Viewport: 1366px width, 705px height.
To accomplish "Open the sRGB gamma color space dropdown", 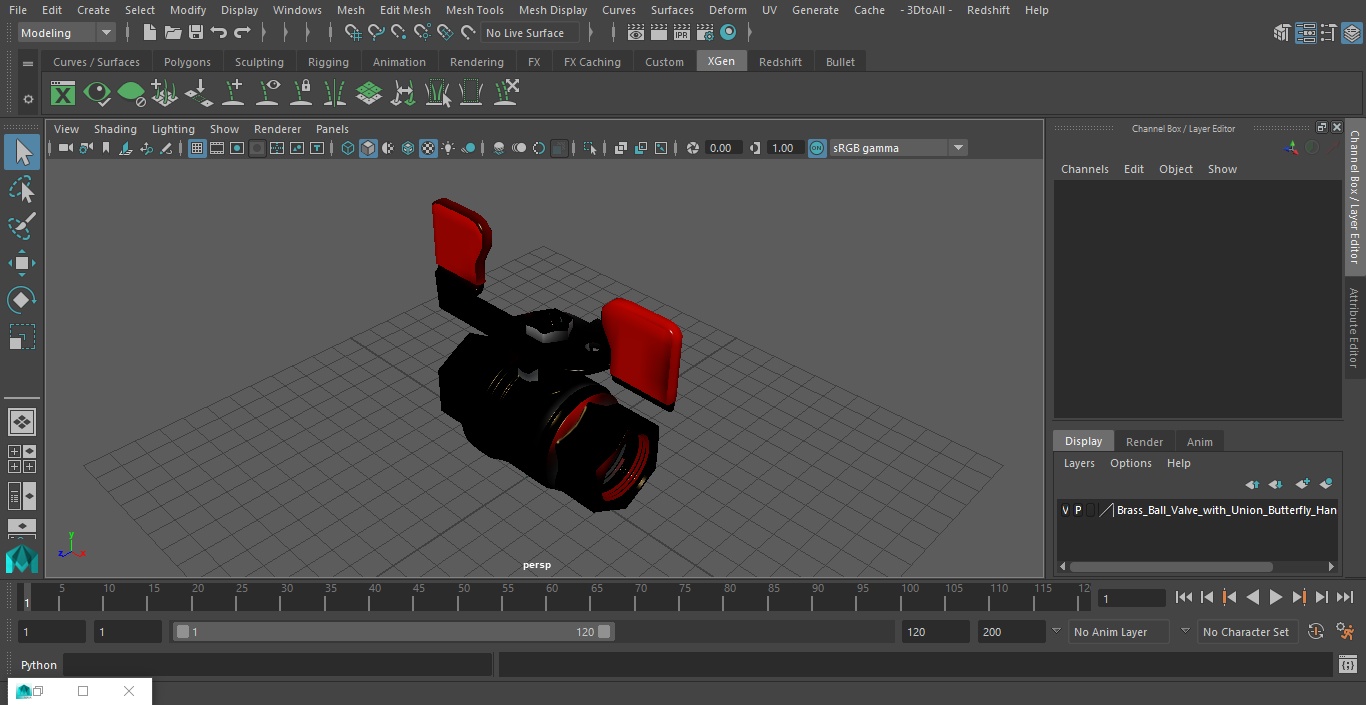I will [x=898, y=148].
